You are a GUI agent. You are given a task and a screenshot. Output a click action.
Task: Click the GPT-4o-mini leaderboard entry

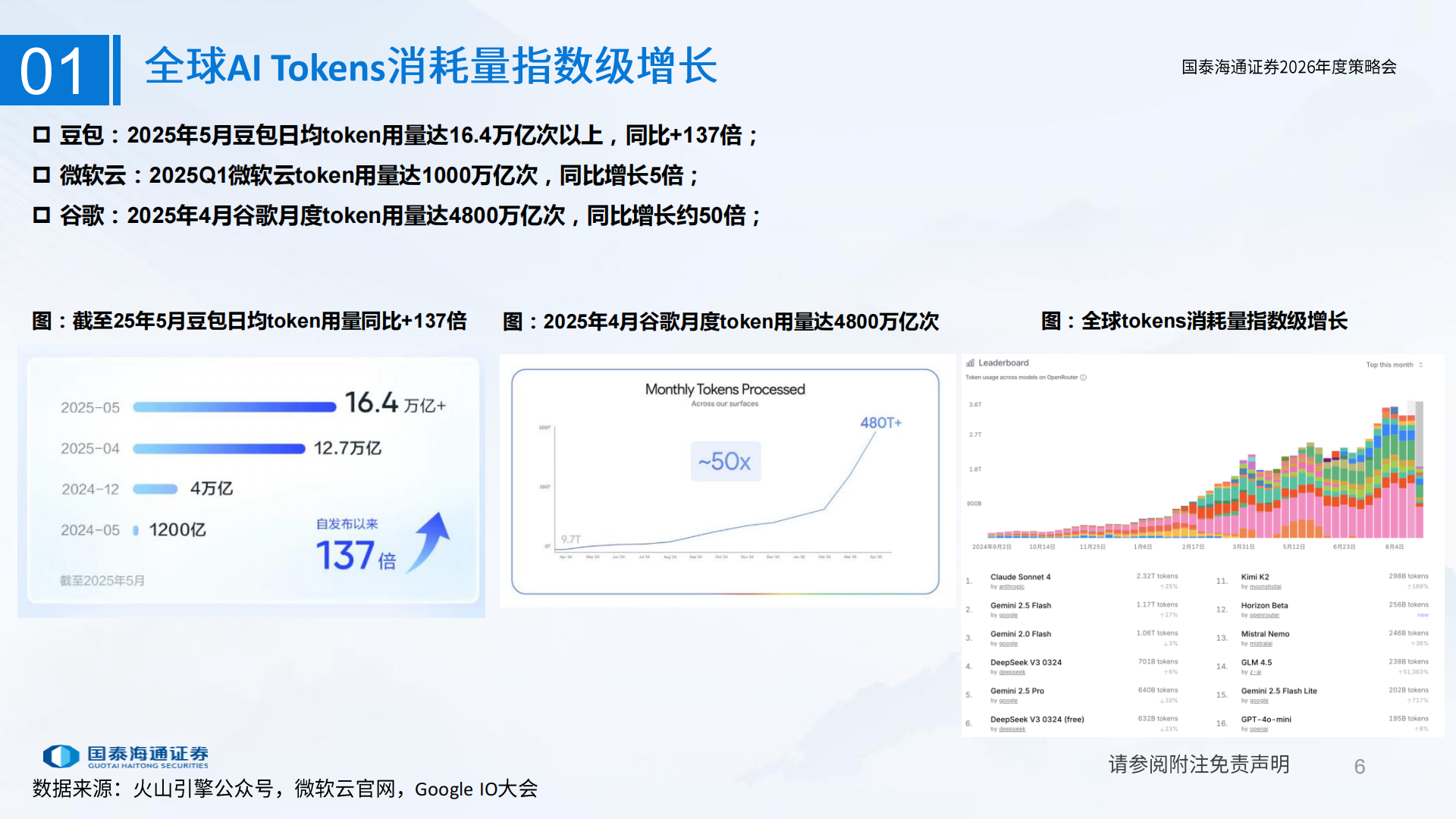[1266, 719]
